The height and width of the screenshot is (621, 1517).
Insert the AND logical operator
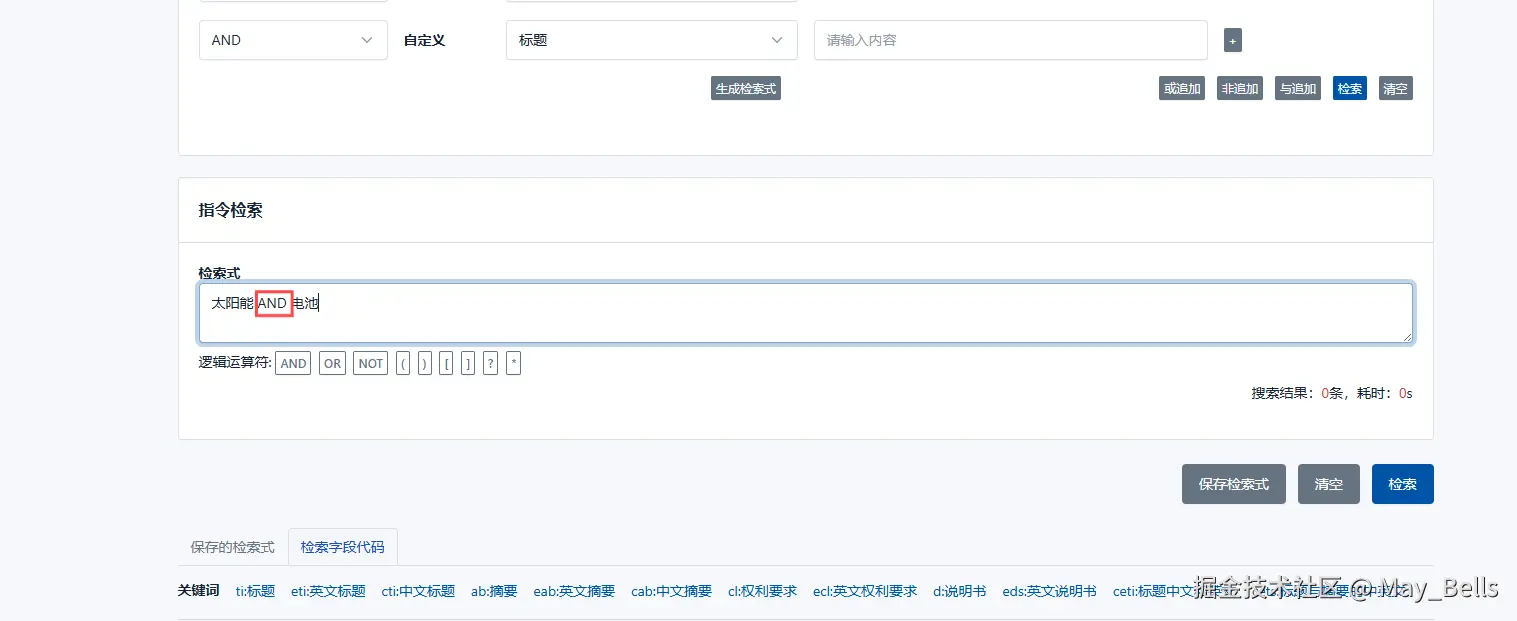click(x=292, y=363)
